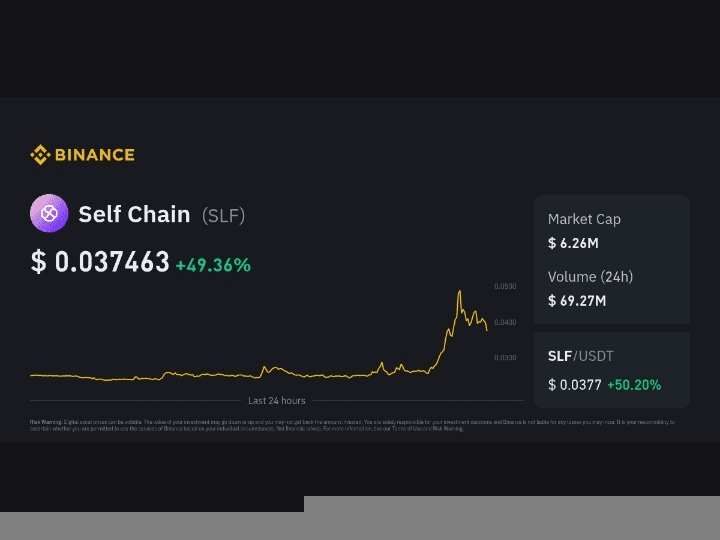The width and height of the screenshot is (720, 540).
Task: Click the Last 24 hours label
Action: (x=277, y=400)
